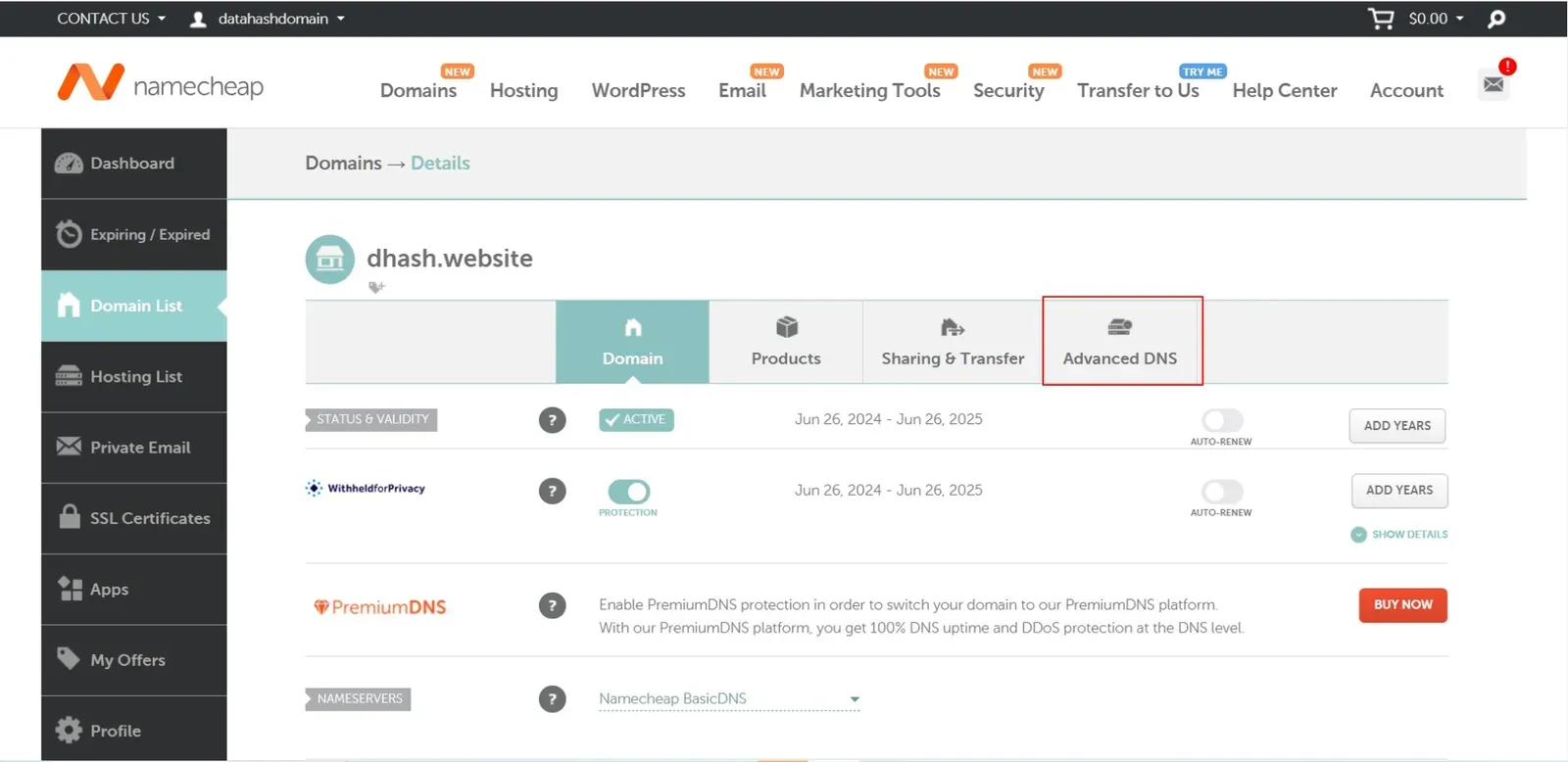Click the Domain List house icon
The width and height of the screenshot is (1568, 762).
point(69,305)
